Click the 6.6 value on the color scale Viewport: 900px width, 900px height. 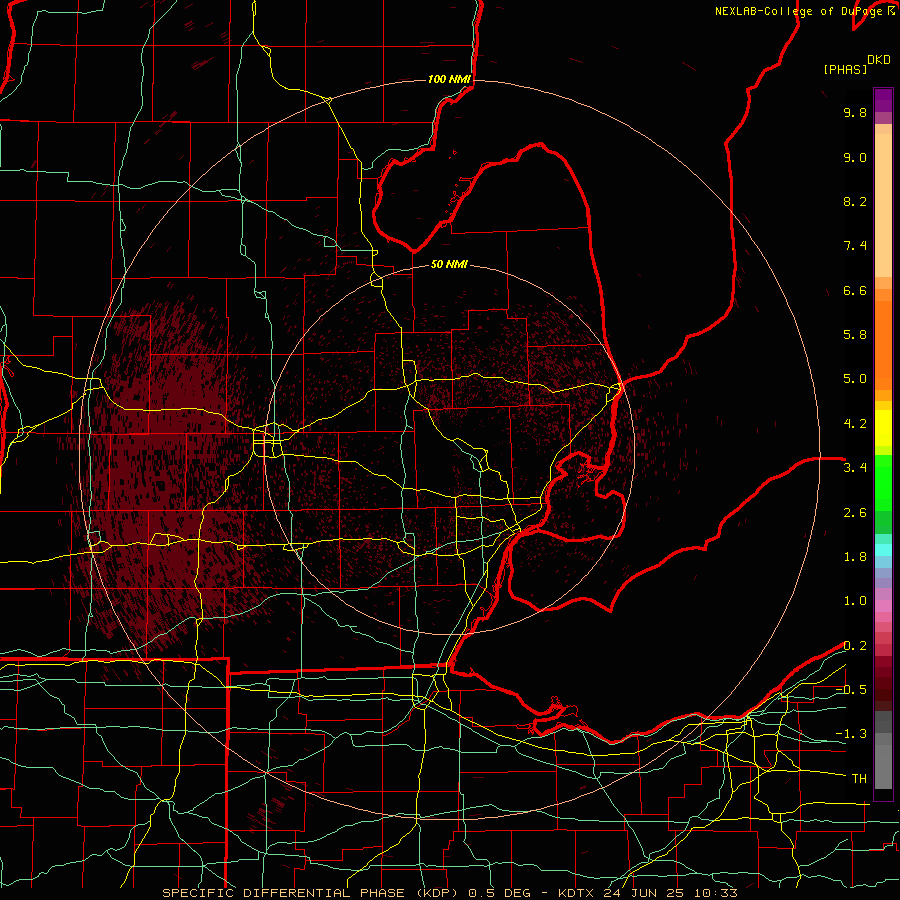click(x=855, y=290)
